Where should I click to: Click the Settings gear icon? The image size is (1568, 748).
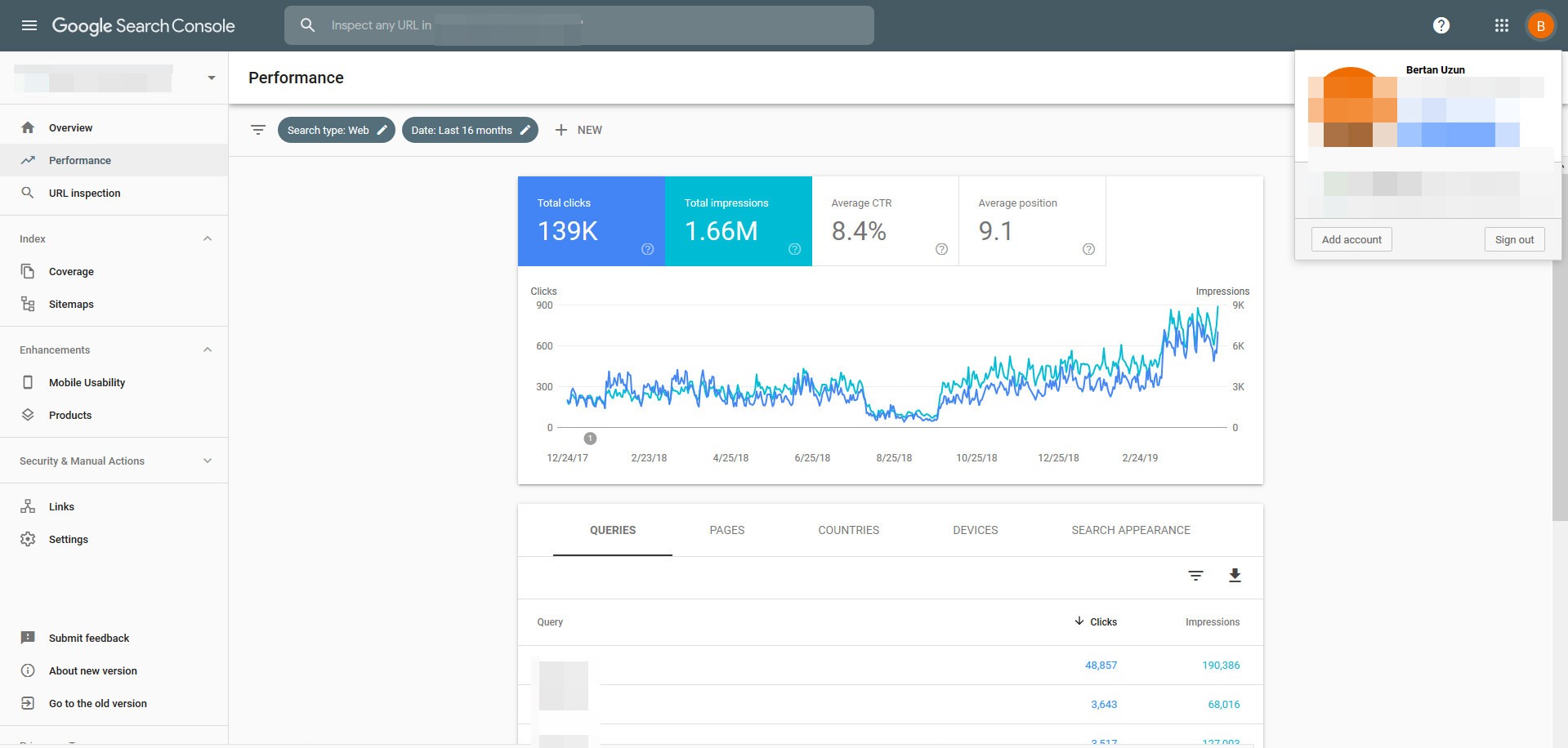click(28, 539)
